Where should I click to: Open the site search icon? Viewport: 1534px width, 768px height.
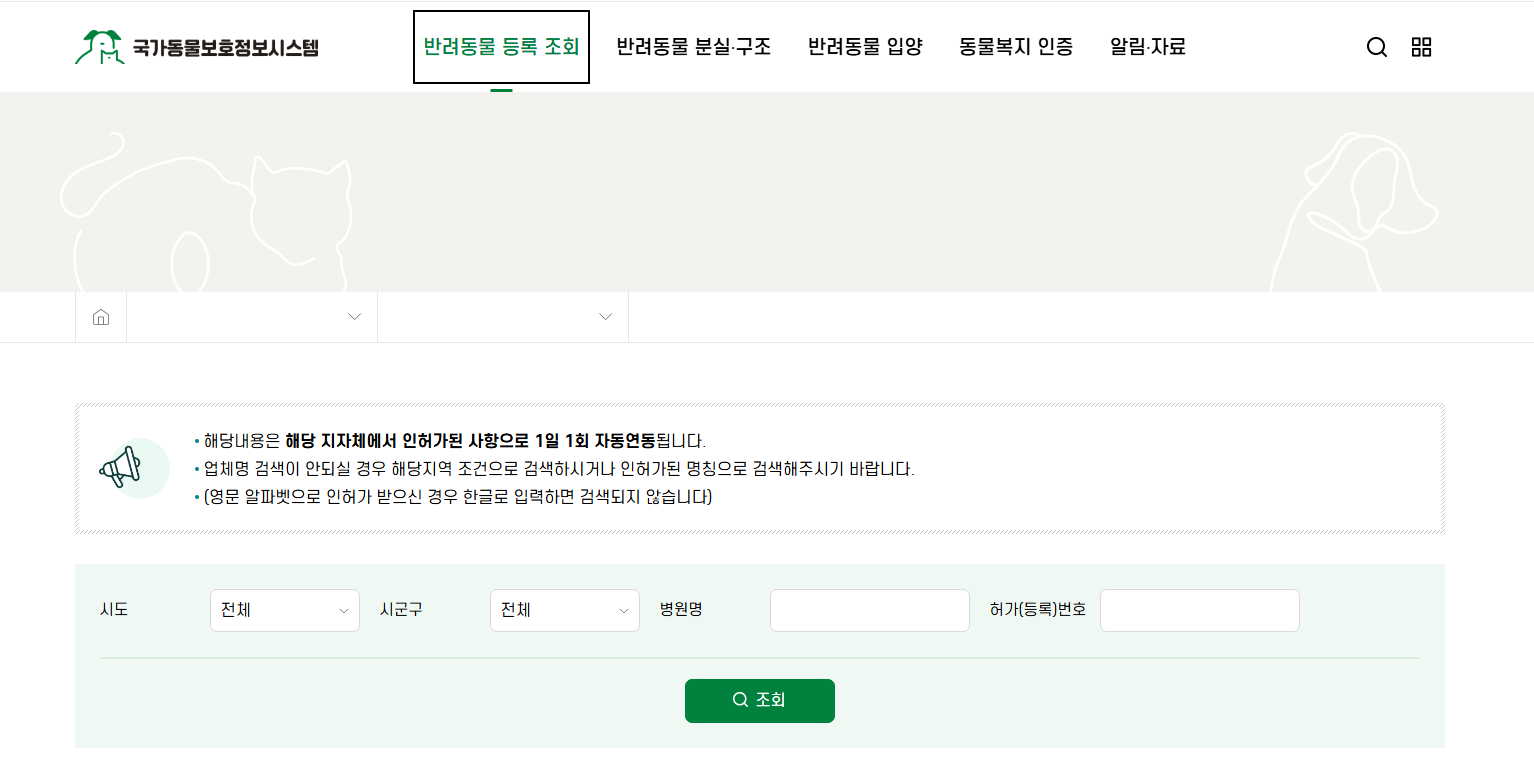(x=1377, y=46)
